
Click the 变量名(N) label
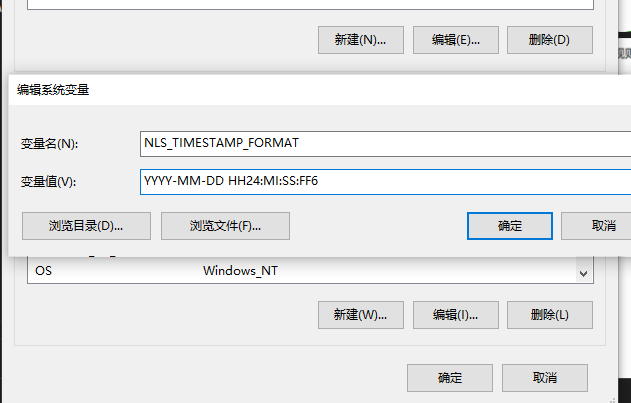(x=49, y=144)
